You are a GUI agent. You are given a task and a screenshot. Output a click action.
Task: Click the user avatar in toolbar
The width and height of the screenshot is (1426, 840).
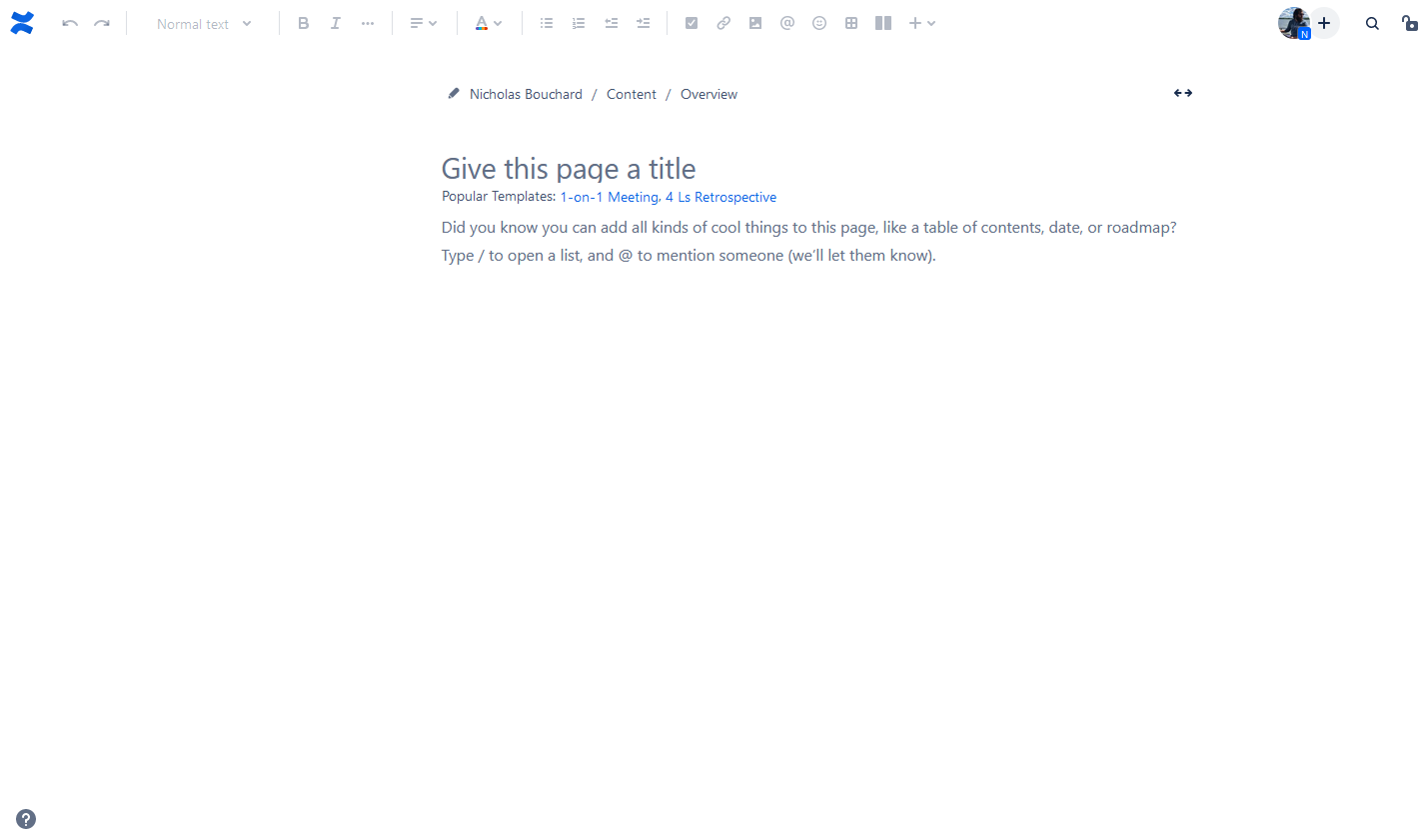1293,23
